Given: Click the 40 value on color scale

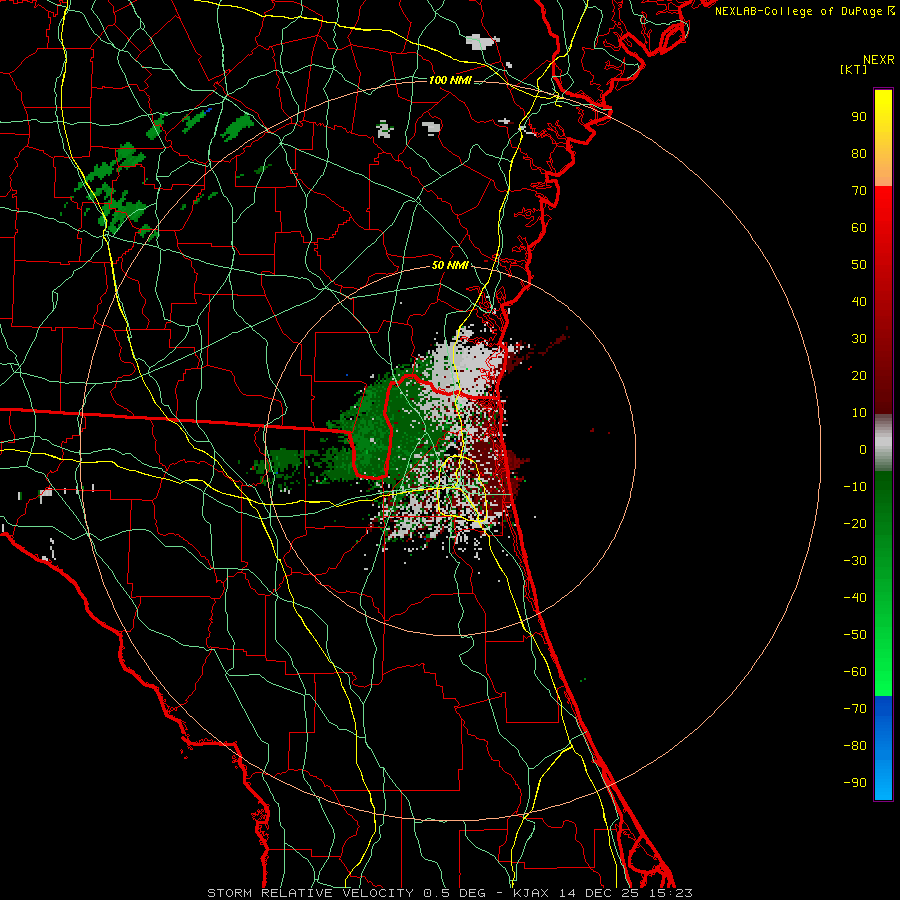Looking at the screenshot, I should click(859, 301).
